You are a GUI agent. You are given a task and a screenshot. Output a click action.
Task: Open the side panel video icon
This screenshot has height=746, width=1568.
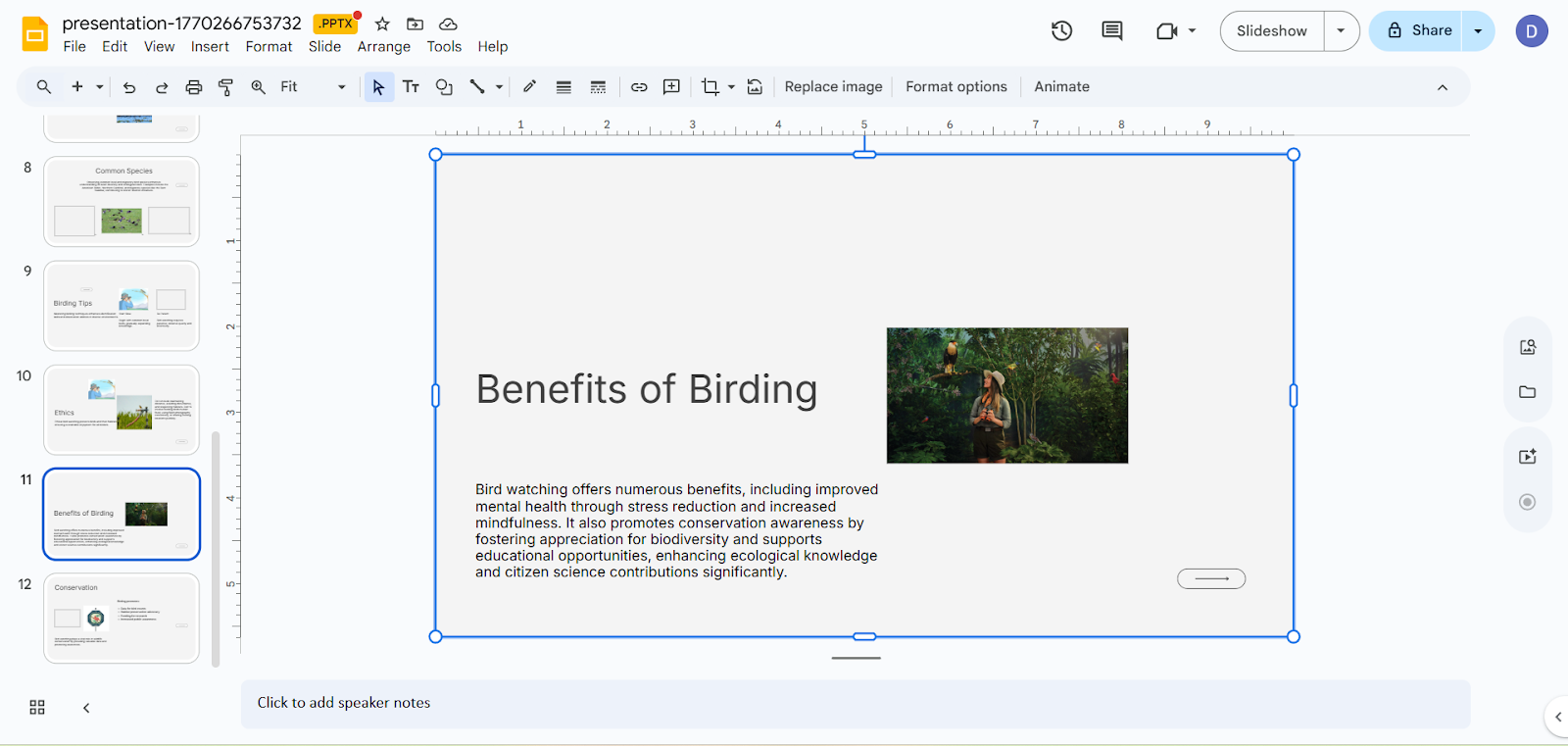[x=1527, y=457]
